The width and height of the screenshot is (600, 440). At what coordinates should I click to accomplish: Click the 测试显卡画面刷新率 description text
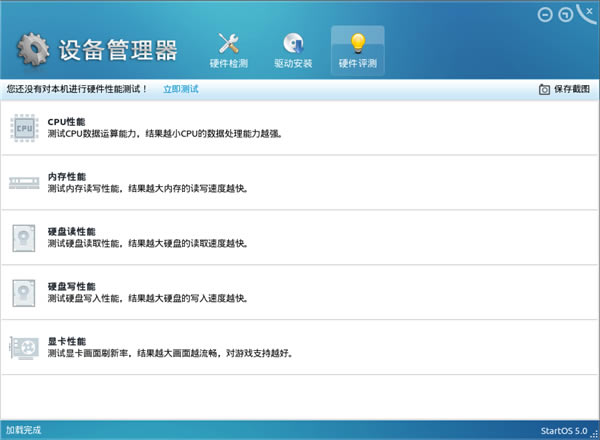pos(170,353)
